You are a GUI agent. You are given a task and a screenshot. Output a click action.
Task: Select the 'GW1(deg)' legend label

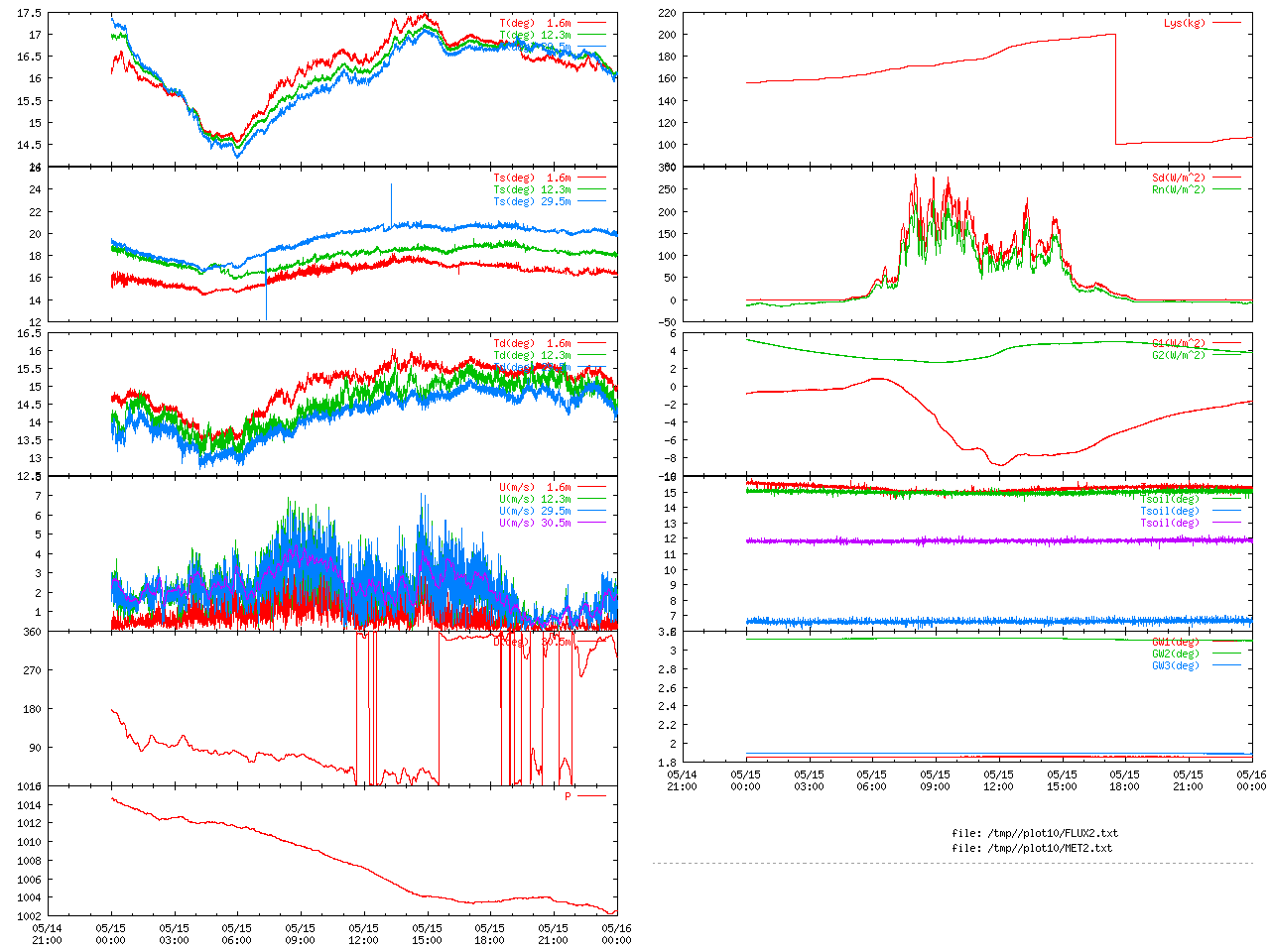click(x=1176, y=642)
